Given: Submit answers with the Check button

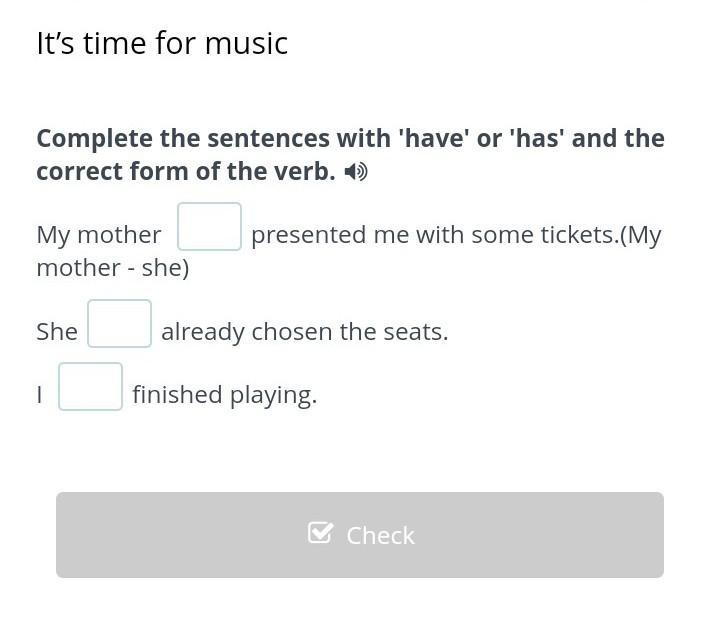Looking at the screenshot, I should pos(360,535).
